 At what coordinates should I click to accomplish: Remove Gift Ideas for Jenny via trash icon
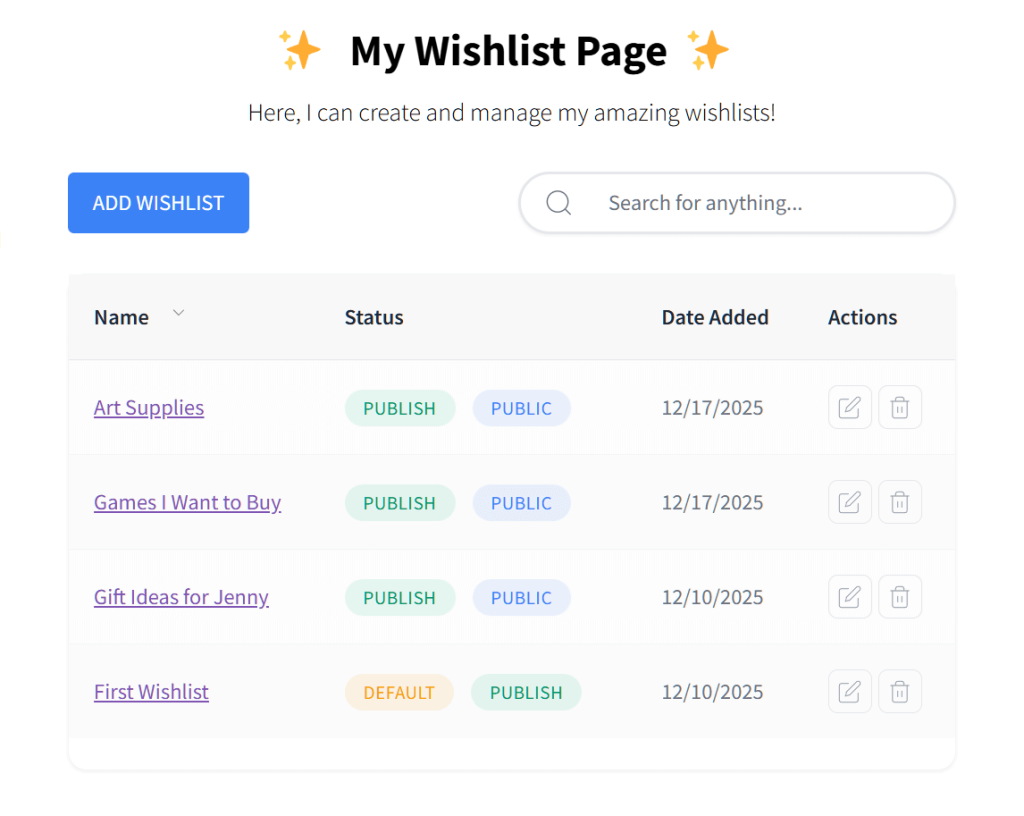click(x=899, y=596)
